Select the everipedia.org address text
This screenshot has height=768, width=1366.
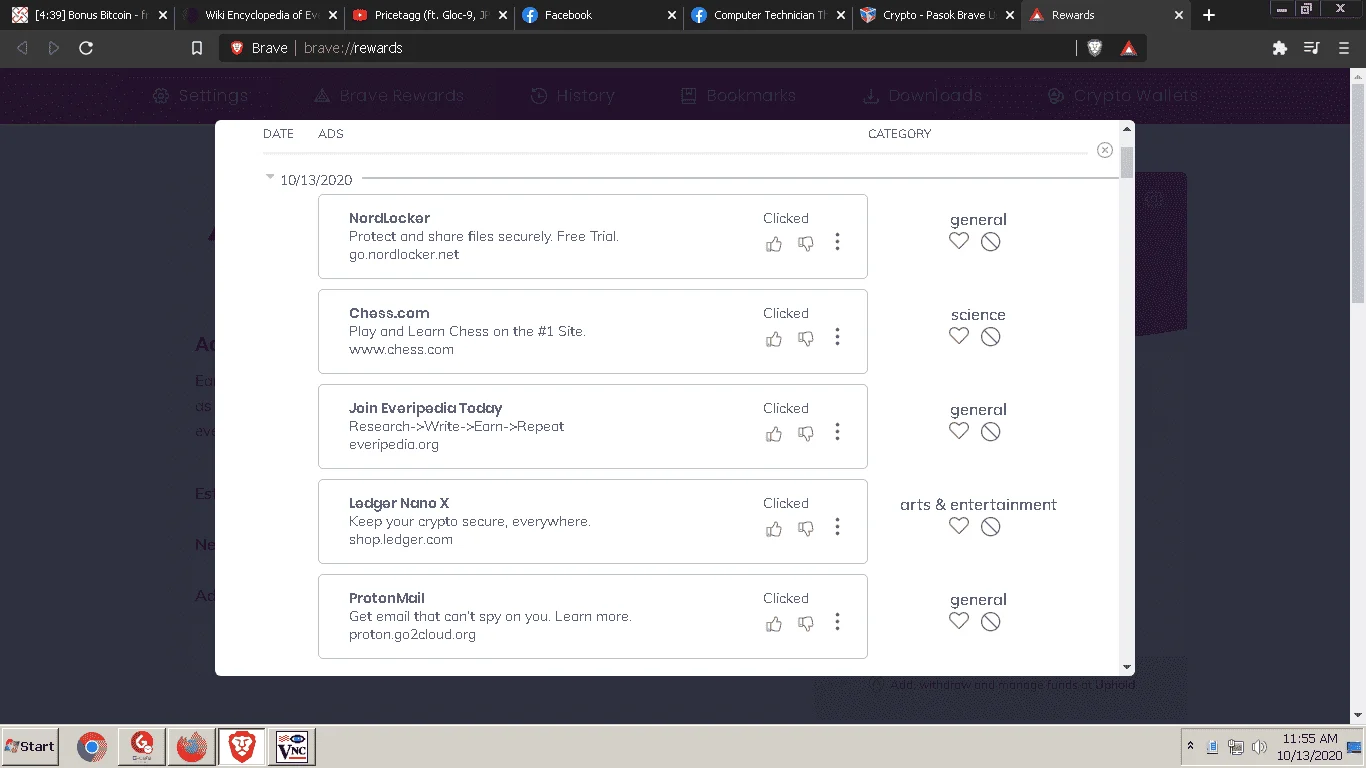(x=394, y=445)
